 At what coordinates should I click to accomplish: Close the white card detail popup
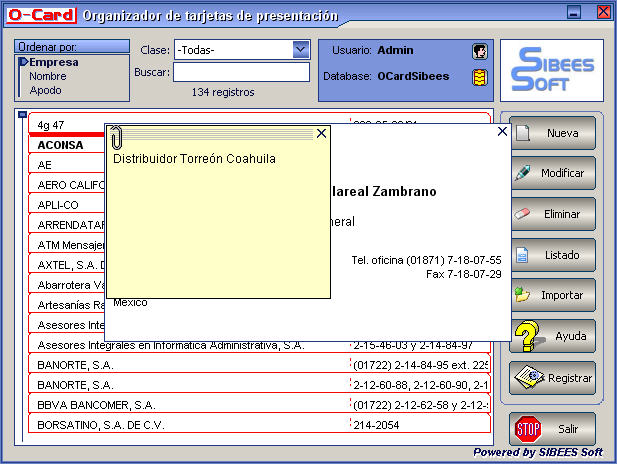pyautogui.click(x=502, y=131)
